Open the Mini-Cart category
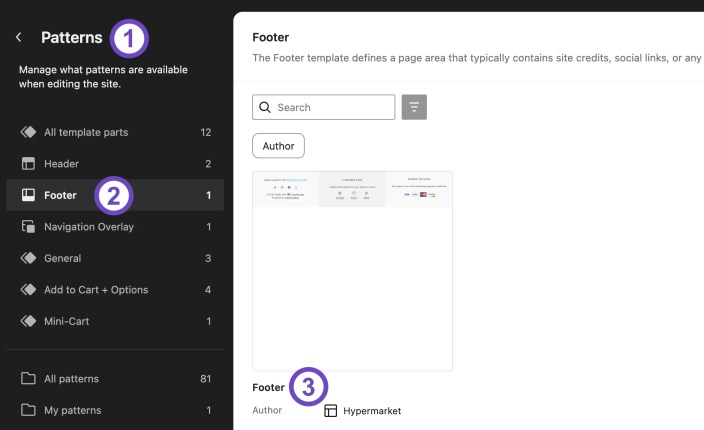704x430 pixels. (x=115, y=321)
